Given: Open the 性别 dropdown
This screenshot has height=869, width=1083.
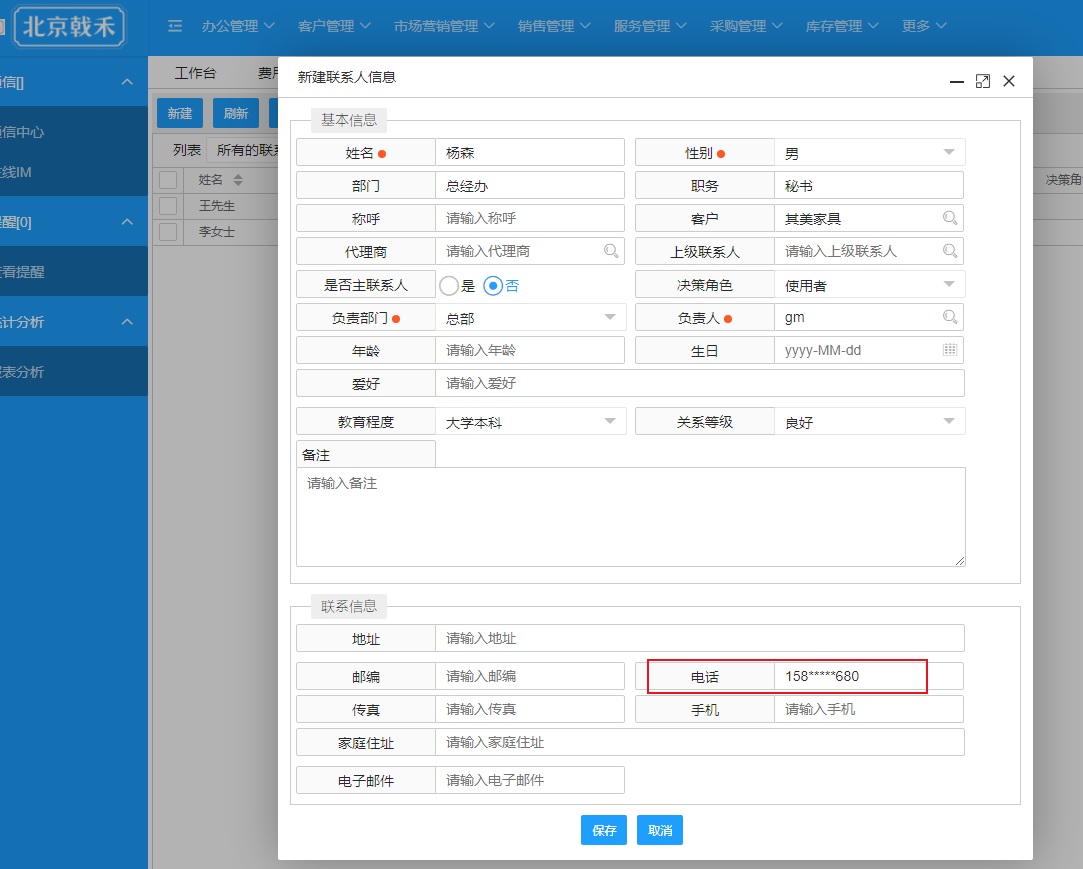Looking at the screenshot, I should click(869, 153).
